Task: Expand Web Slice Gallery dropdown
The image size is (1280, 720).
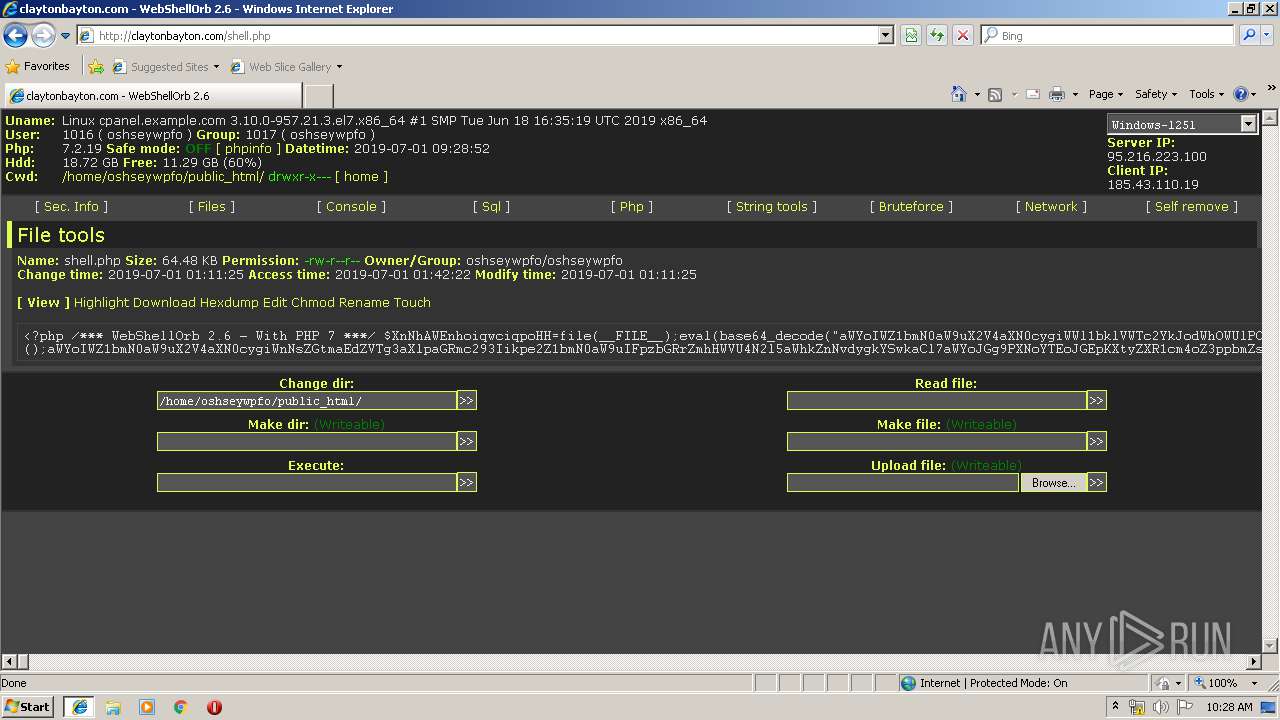Action: pos(339,67)
